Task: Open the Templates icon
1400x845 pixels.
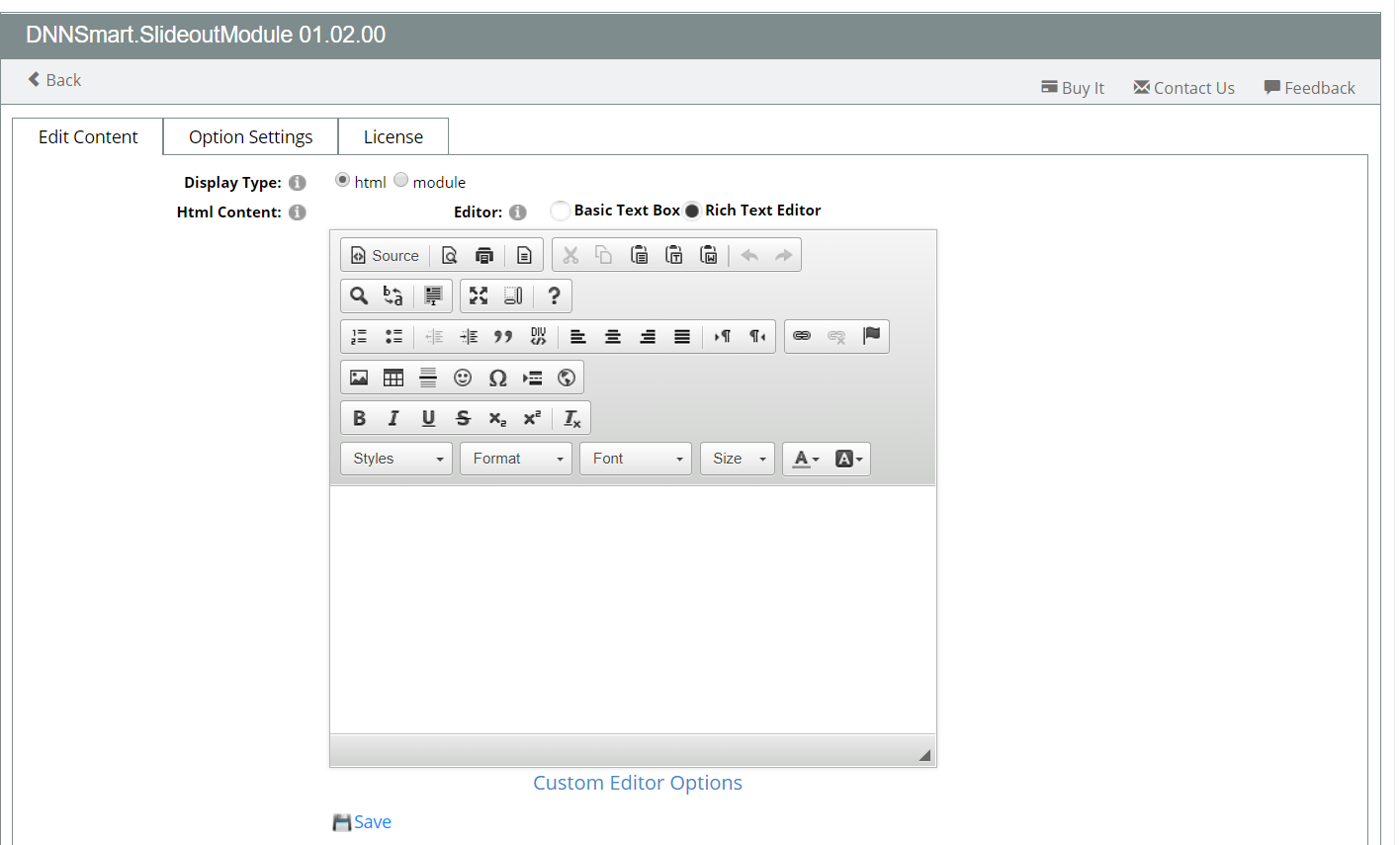Action: [524, 255]
